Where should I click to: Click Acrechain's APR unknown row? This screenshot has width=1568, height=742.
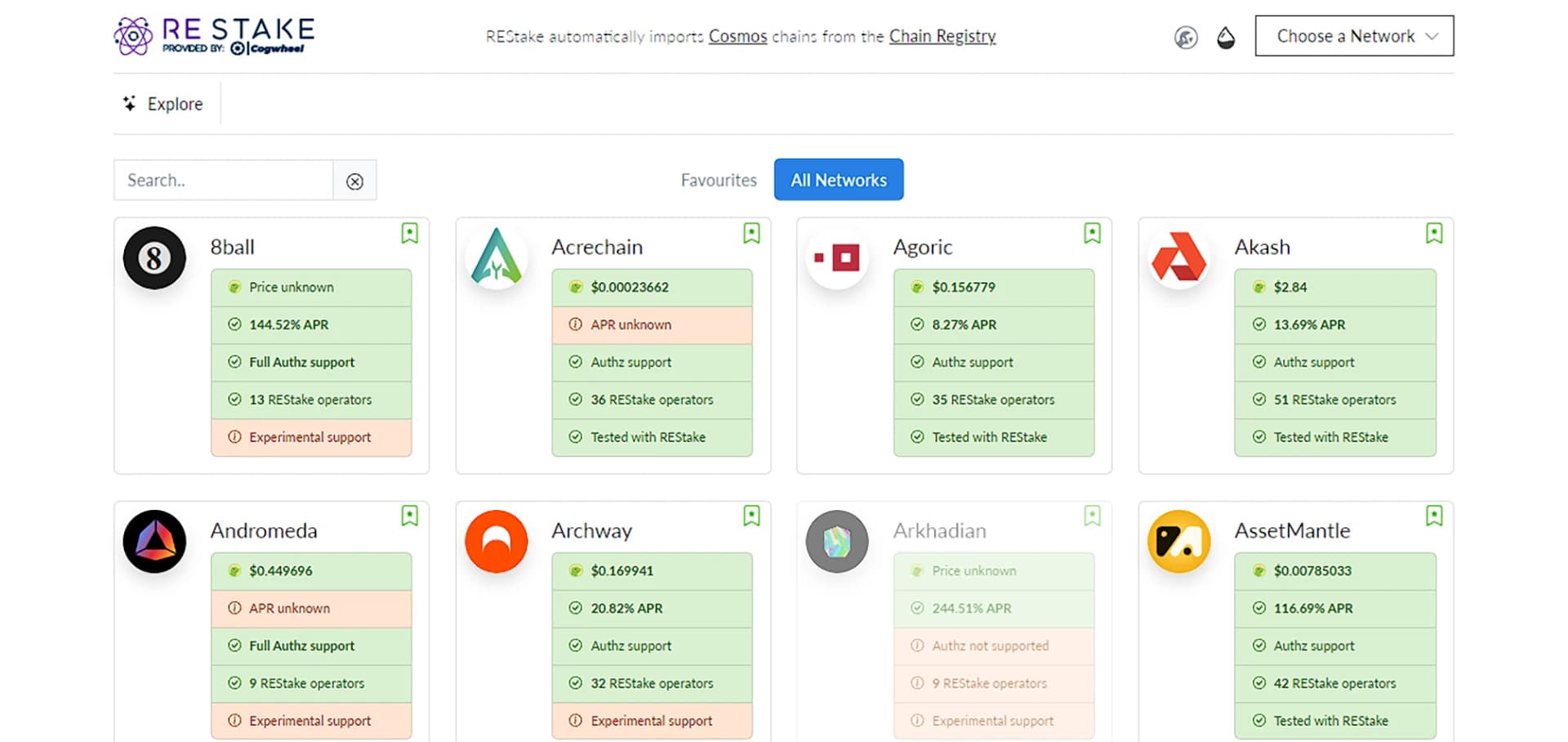point(652,325)
